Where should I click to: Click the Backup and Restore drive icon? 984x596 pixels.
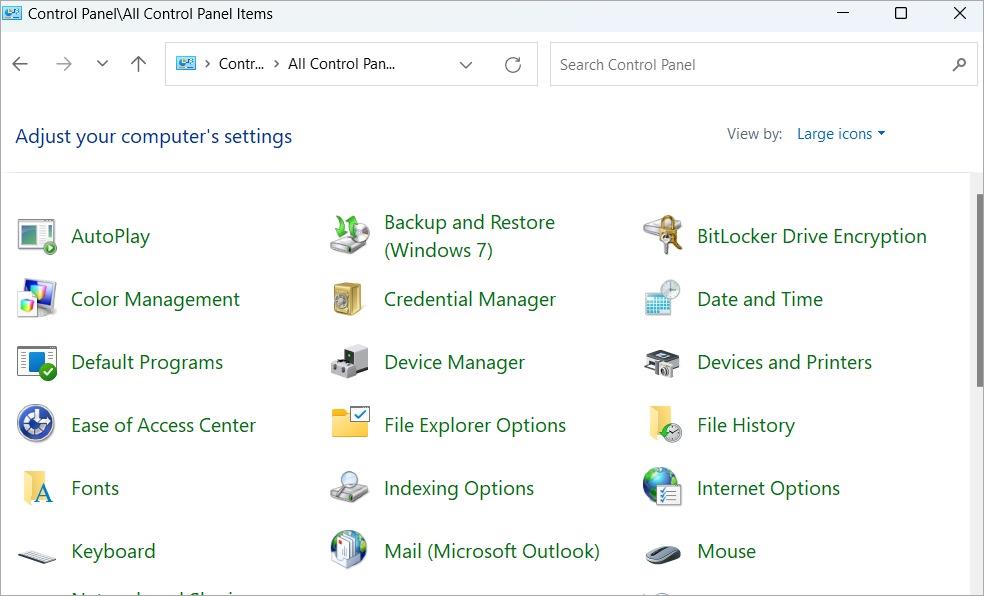pos(350,234)
